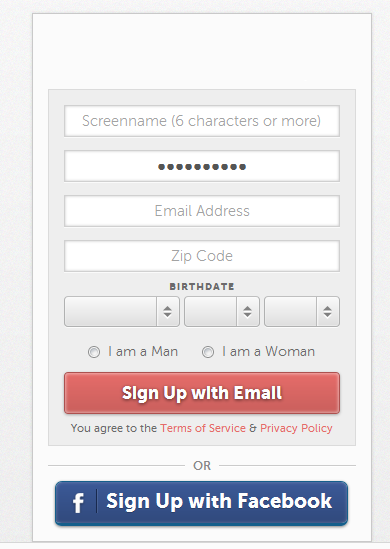Open the Privacy Policy link
Viewport: 390px width, 549px height.
click(x=296, y=428)
